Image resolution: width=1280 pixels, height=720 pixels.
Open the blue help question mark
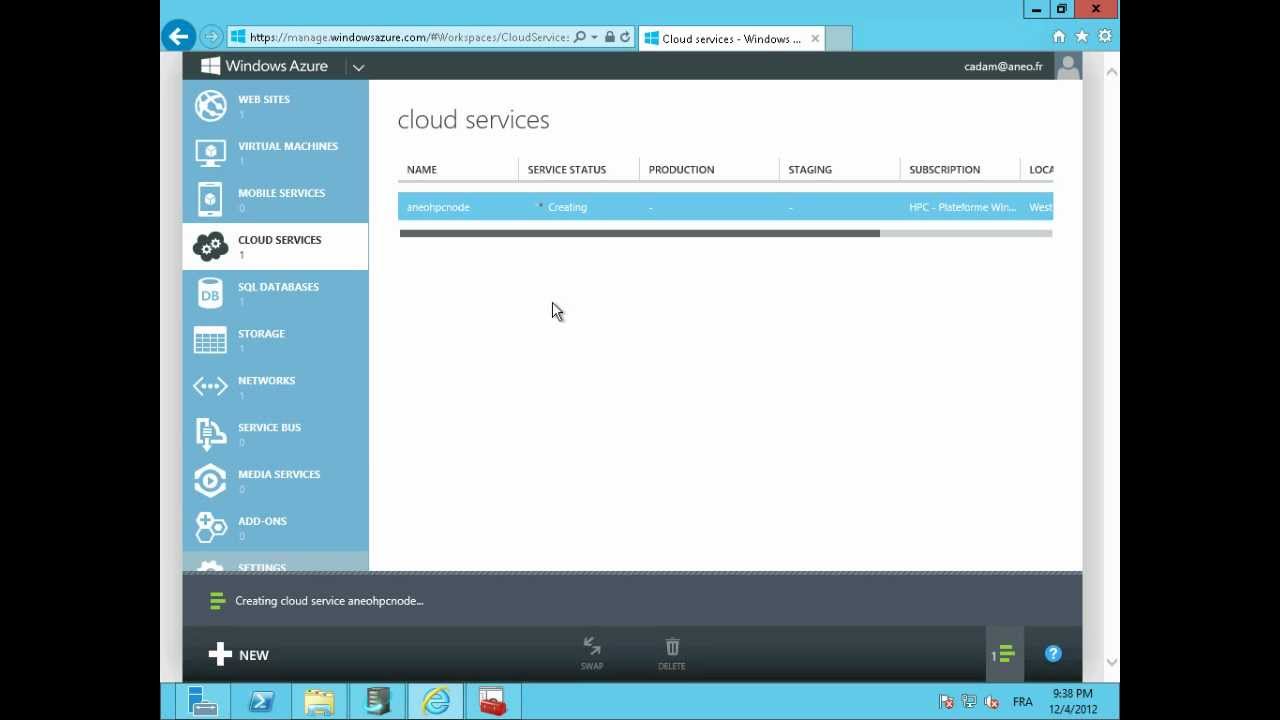pyautogui.click(x=1053, y=654)
